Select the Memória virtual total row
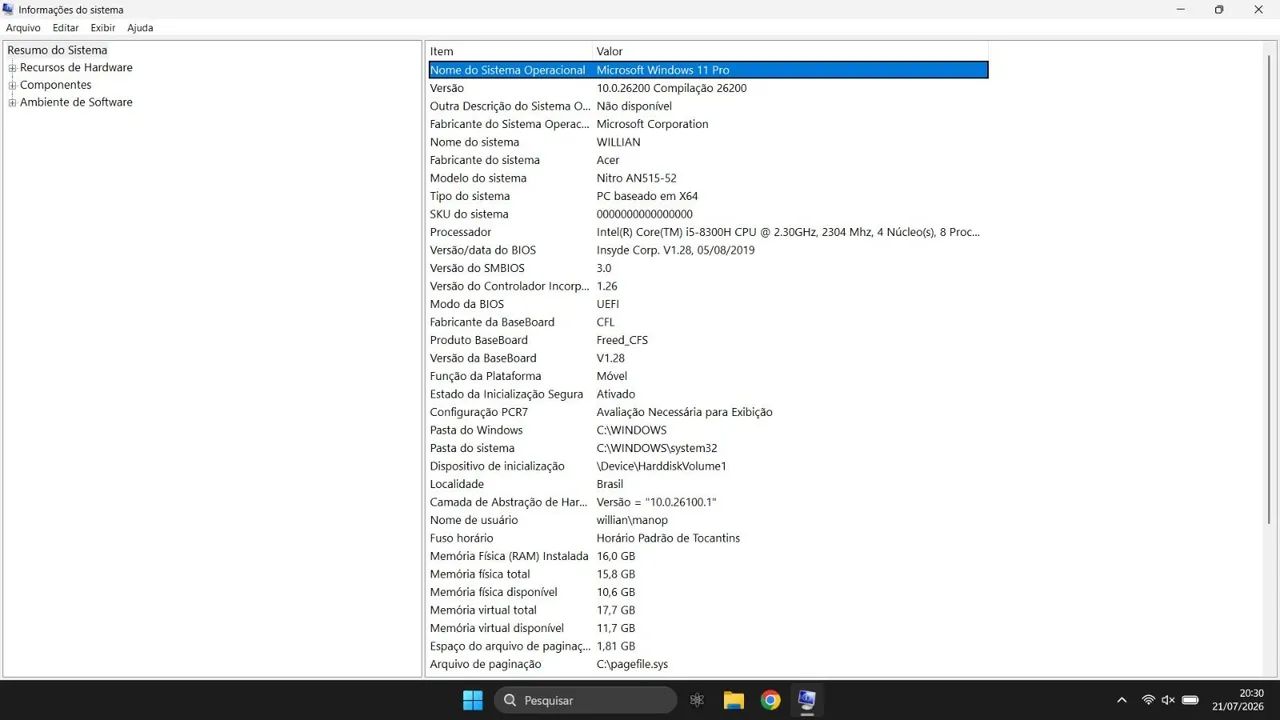 pos(708,610)
